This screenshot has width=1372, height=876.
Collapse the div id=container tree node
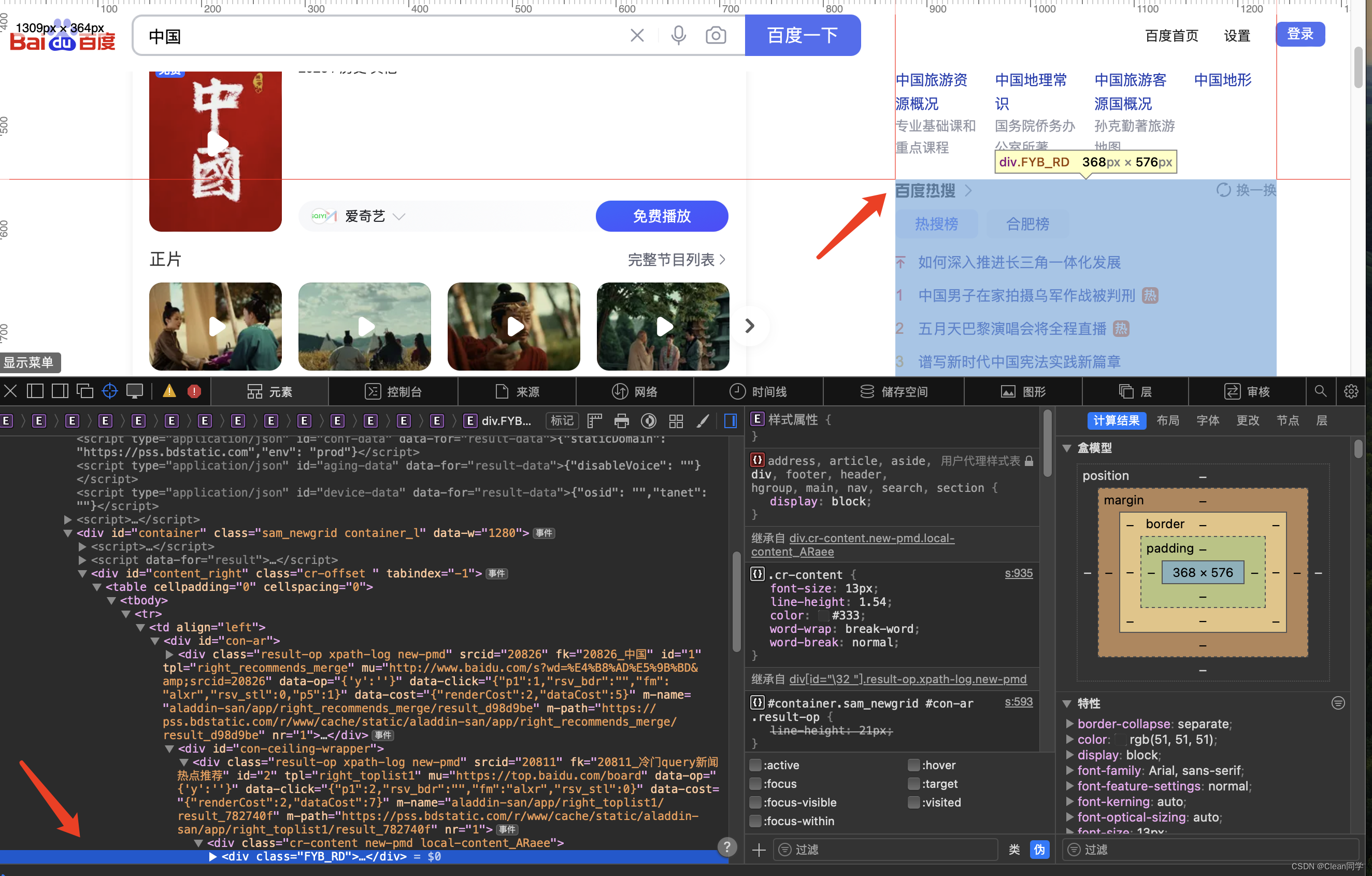(68, 533)
